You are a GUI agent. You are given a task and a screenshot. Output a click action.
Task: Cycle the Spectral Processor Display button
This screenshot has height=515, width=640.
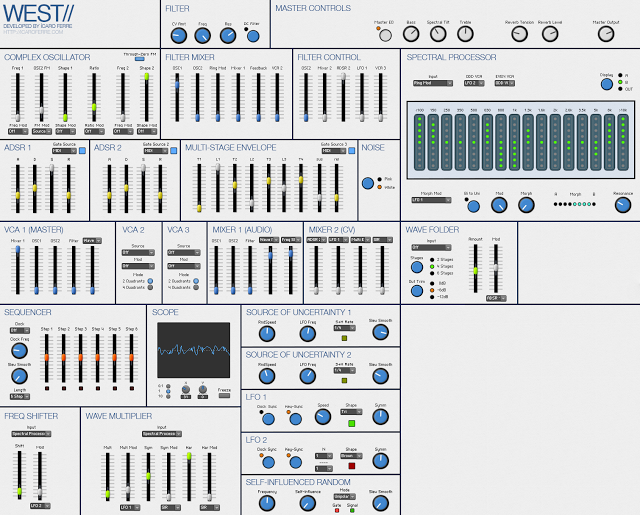coord(607,84)
